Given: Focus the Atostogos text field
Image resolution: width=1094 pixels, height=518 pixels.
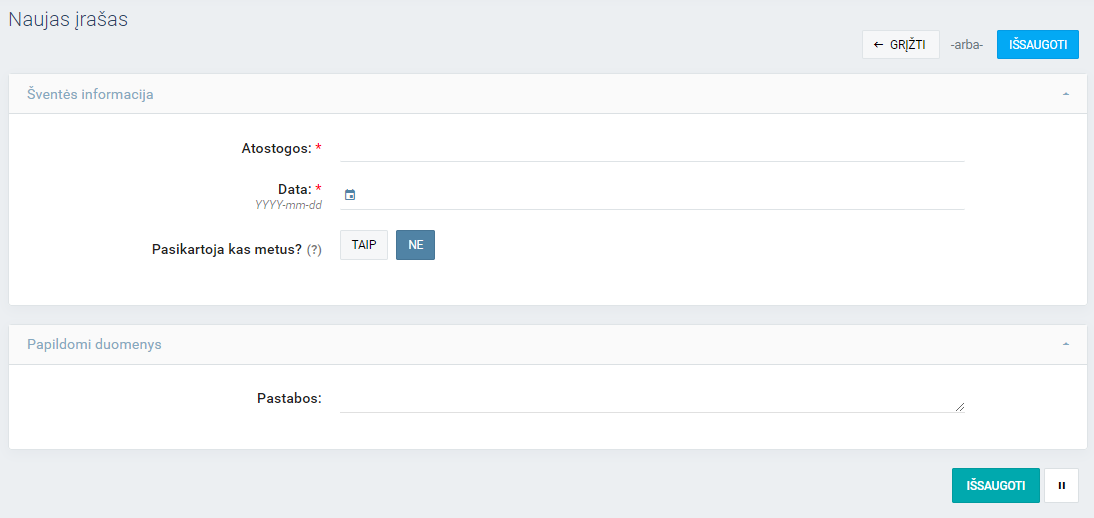Looking at the screenshot, I should [652, 148].
